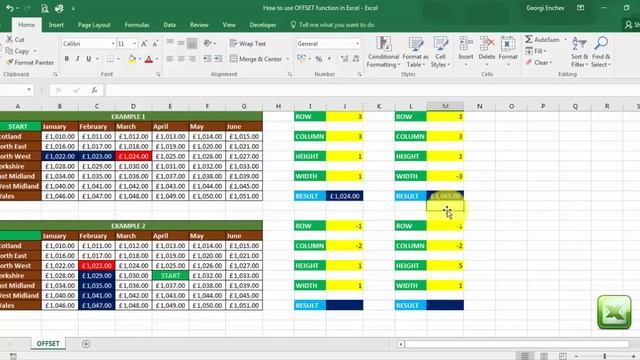Open the text orientation button

208,43
